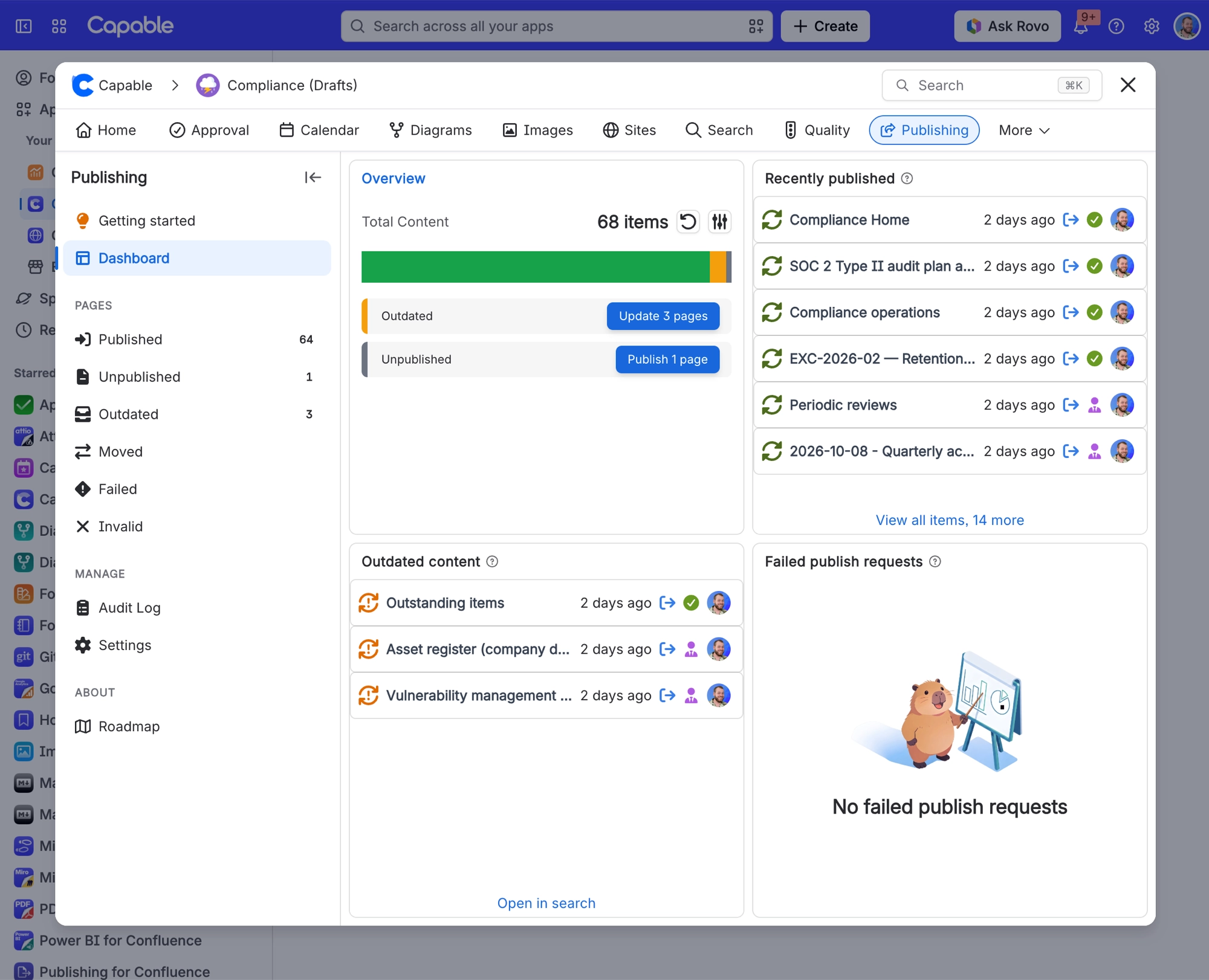The image size is (1209, 980).
Task: Click the refresh icon beside 68 items
Action: coord(688,222)
